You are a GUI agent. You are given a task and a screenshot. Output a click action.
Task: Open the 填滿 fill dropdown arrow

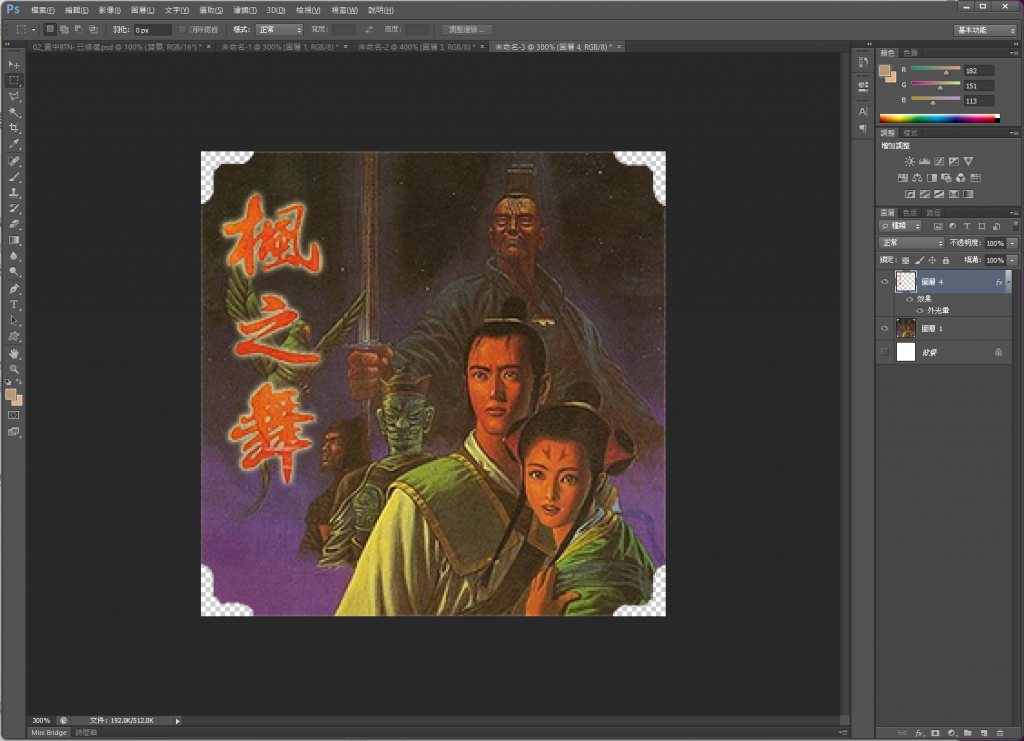pos(1012,260)
